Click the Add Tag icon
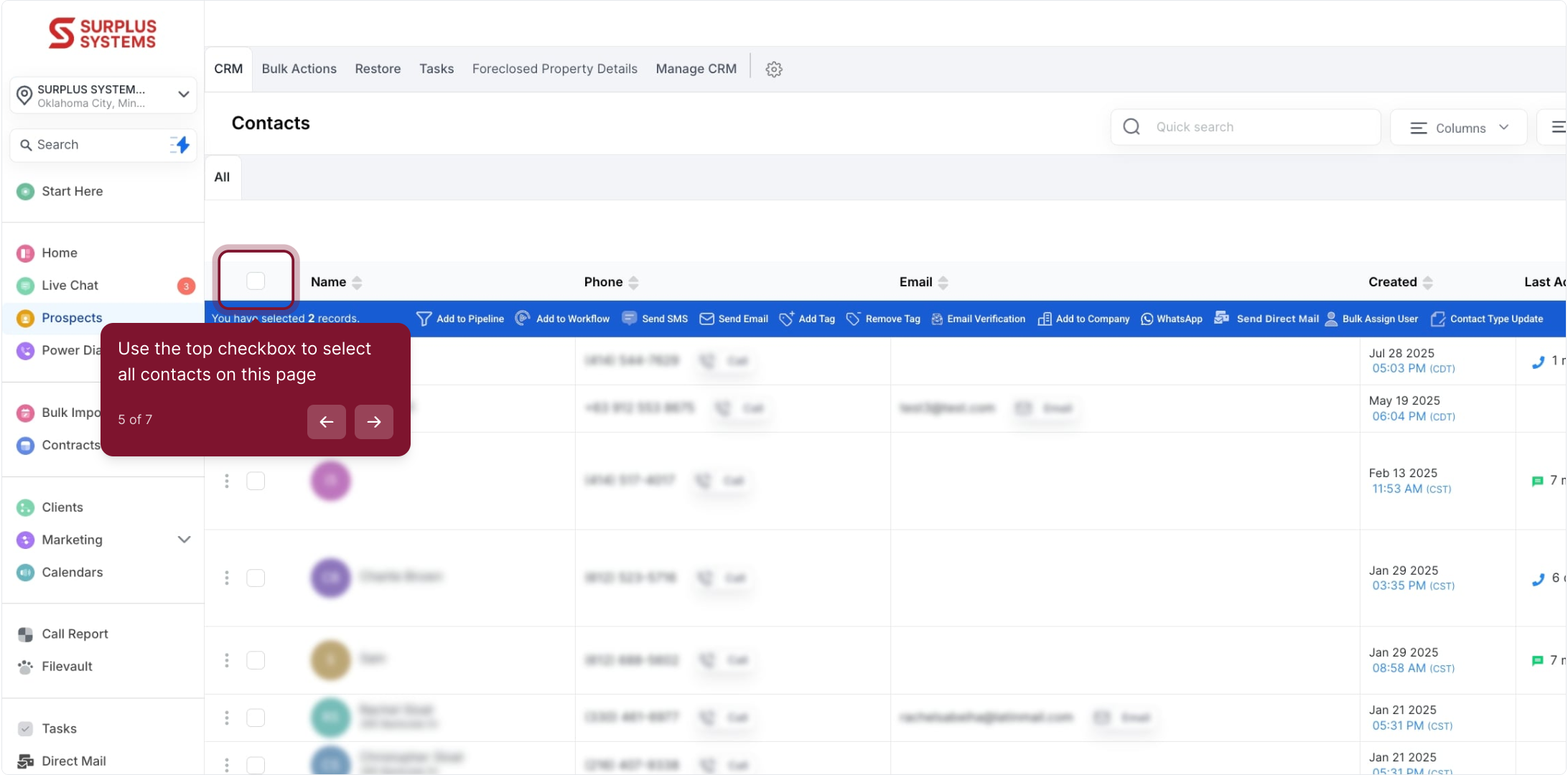The width and height of the screenshot is (1568, 775). tap(786, 319)
